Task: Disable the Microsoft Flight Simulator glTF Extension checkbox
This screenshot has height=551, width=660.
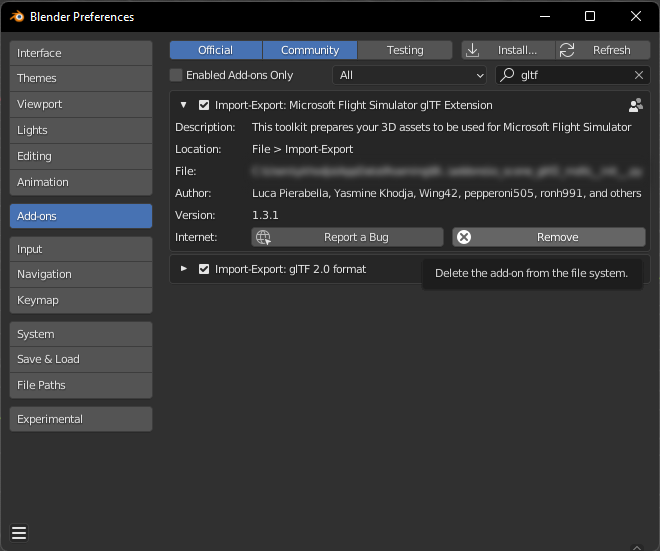Action: tap(204, 105)
